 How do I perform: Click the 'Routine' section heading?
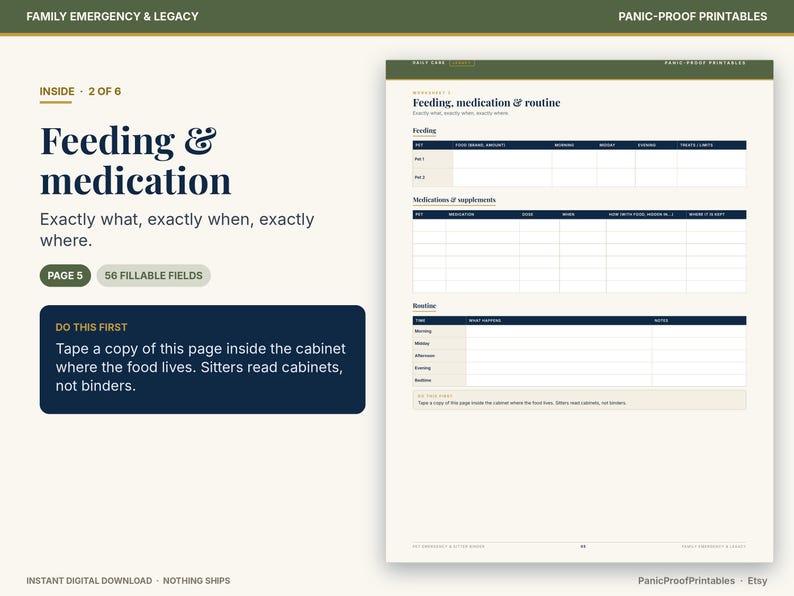(424, 306)
